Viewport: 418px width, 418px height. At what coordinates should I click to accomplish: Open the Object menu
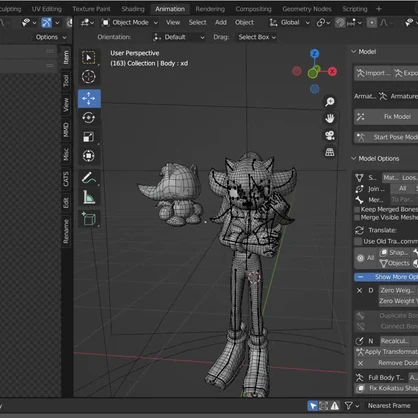click(244, 23)
